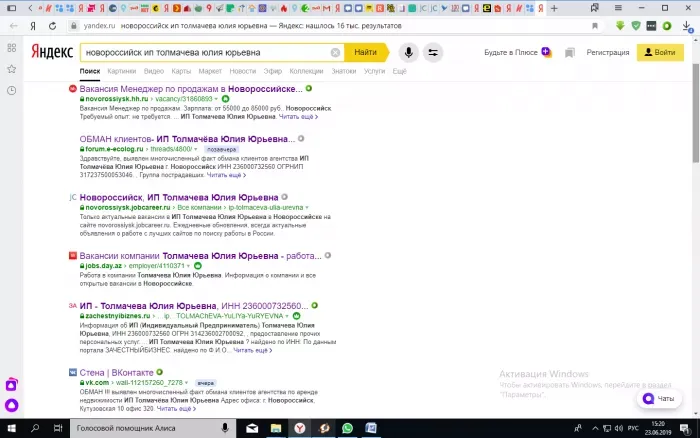Open Task View on taskbar
Screen dimensions: 700x438
[x=58, y=428]
